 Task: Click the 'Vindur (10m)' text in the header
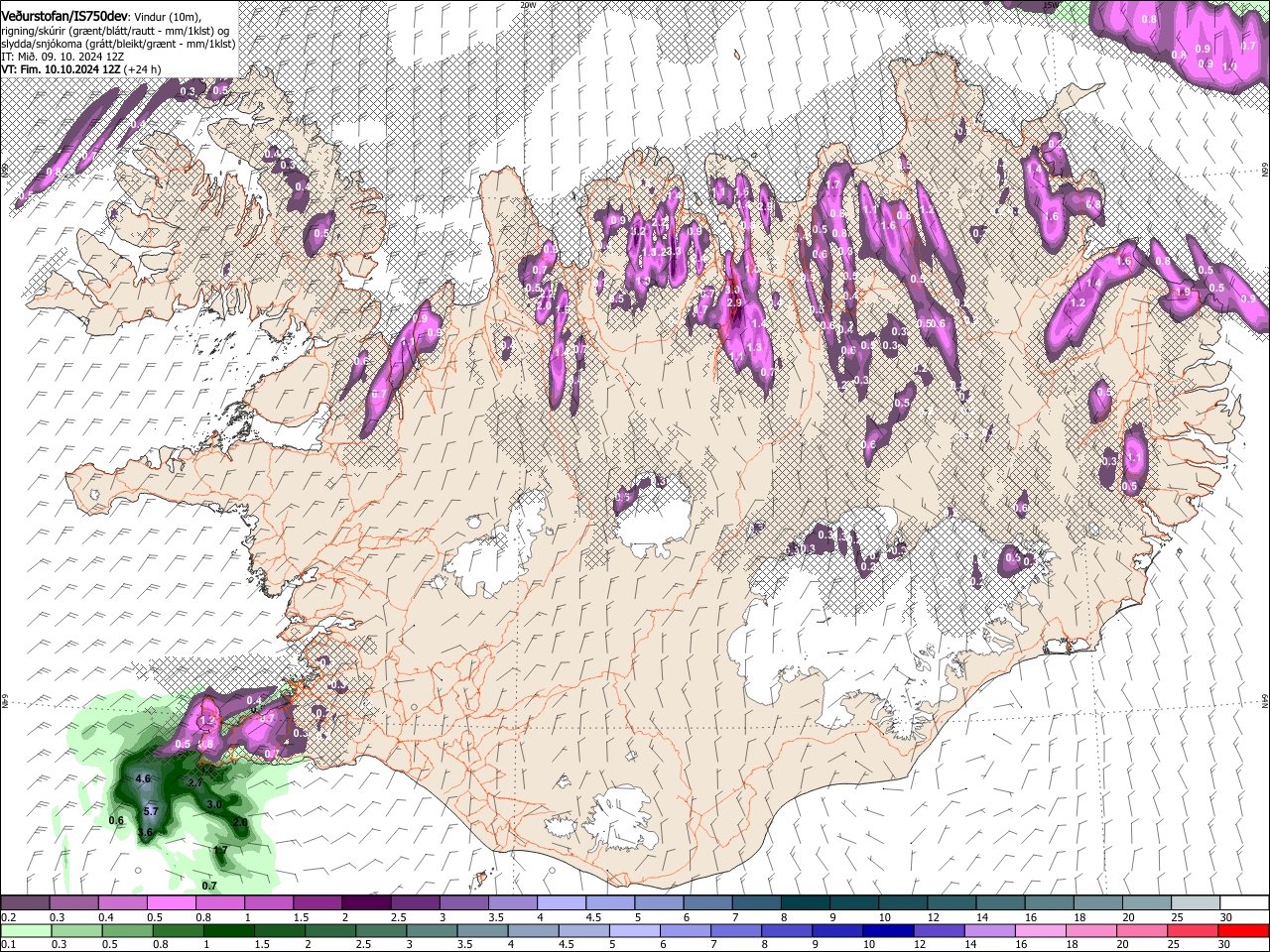point(168,18)
